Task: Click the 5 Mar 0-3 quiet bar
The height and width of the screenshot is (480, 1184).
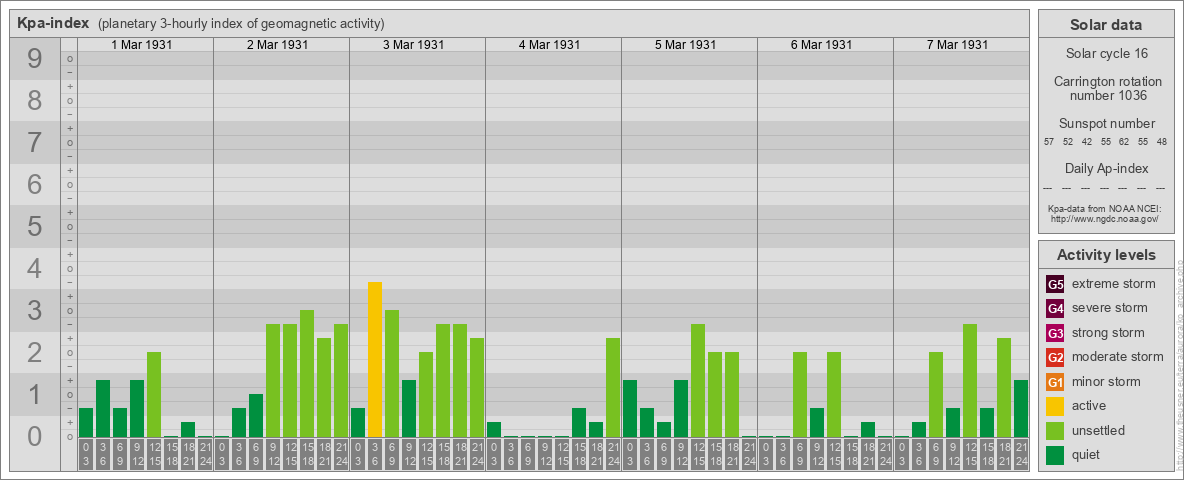Action: coord(630,408)
